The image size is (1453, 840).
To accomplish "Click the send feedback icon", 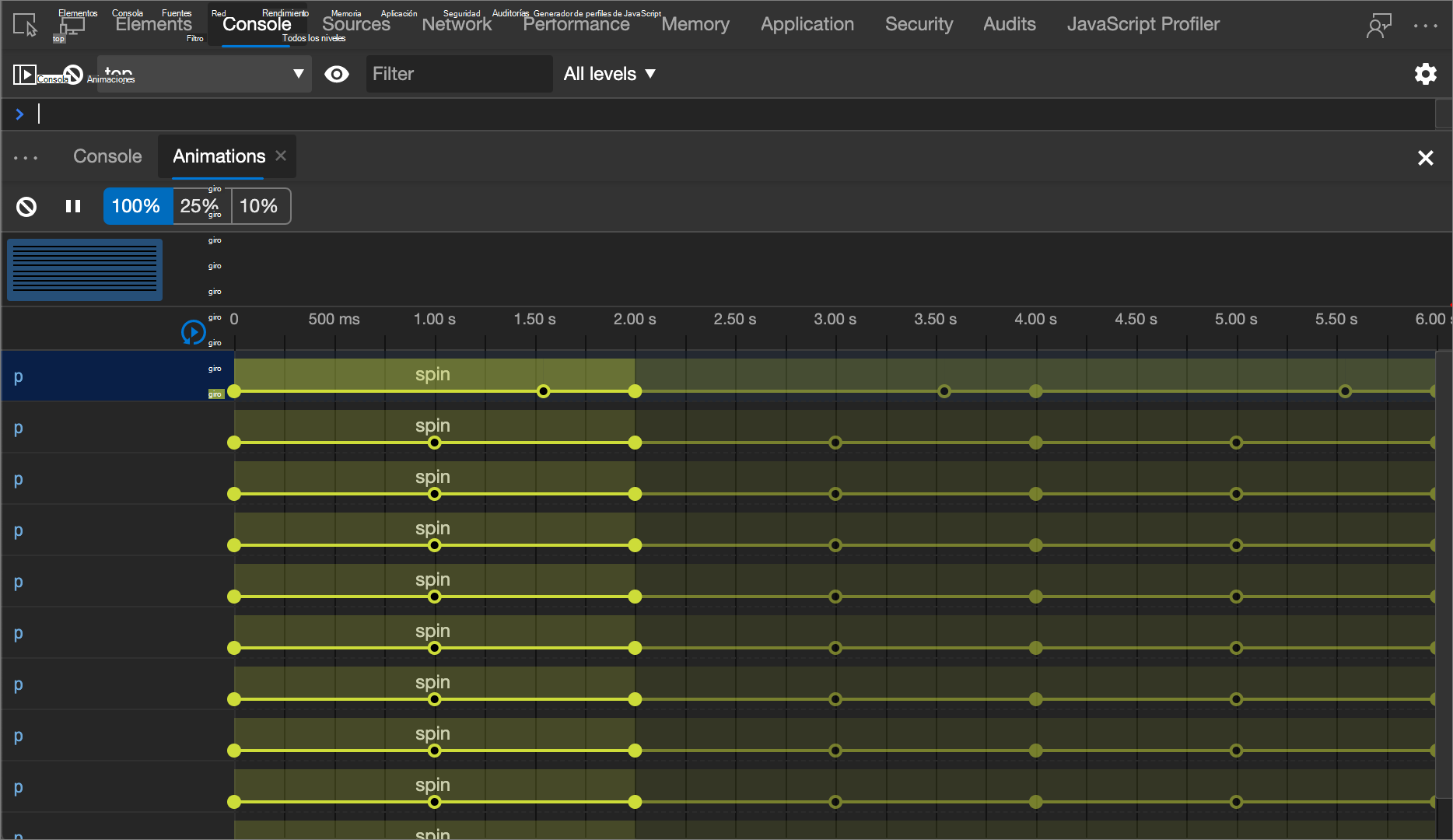I will (x=1378, y=25).
